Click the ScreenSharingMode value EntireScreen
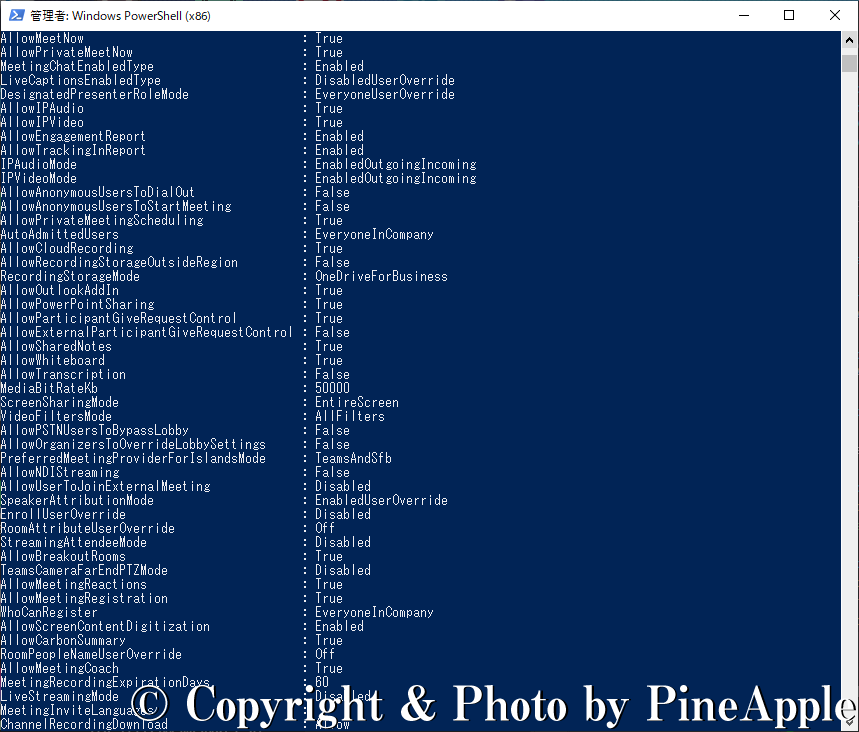The height and width of the screenshot is (732, 859). click(x=356, y=402)
